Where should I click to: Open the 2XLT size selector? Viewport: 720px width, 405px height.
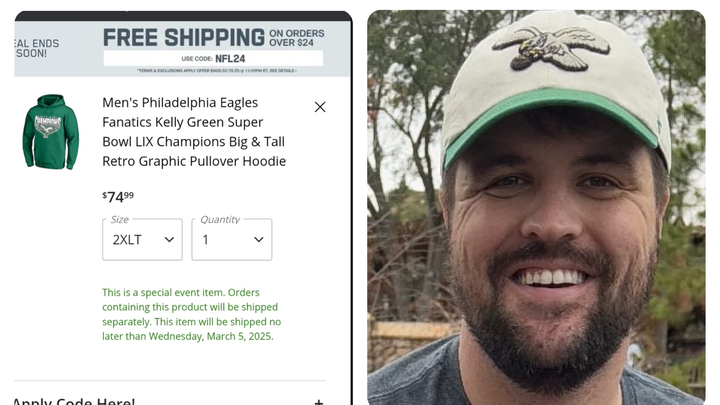pyautogui.click(x=142, y=240)
